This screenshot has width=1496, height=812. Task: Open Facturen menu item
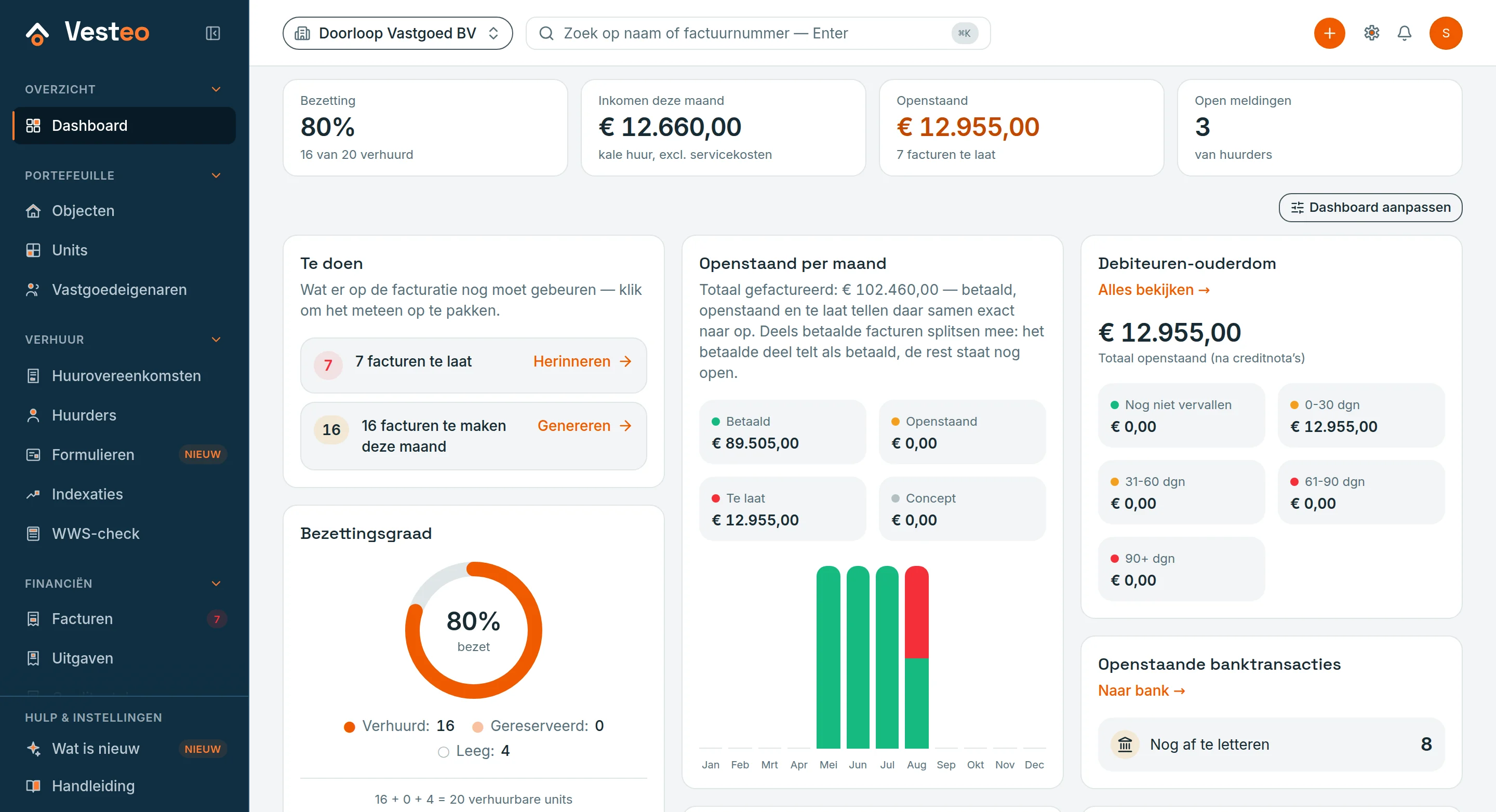124,619
